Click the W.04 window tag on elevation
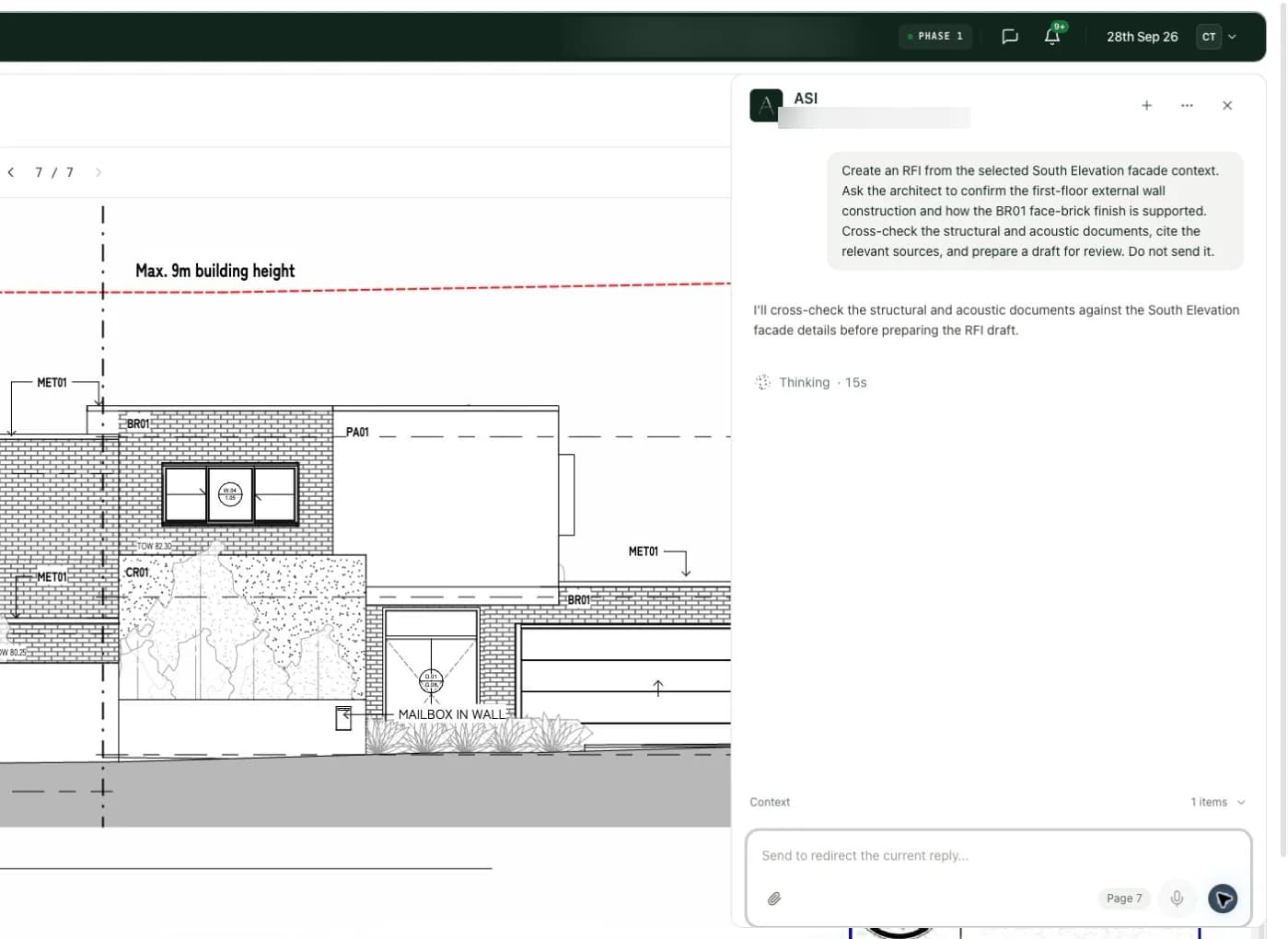 click(x=230, y=494)
